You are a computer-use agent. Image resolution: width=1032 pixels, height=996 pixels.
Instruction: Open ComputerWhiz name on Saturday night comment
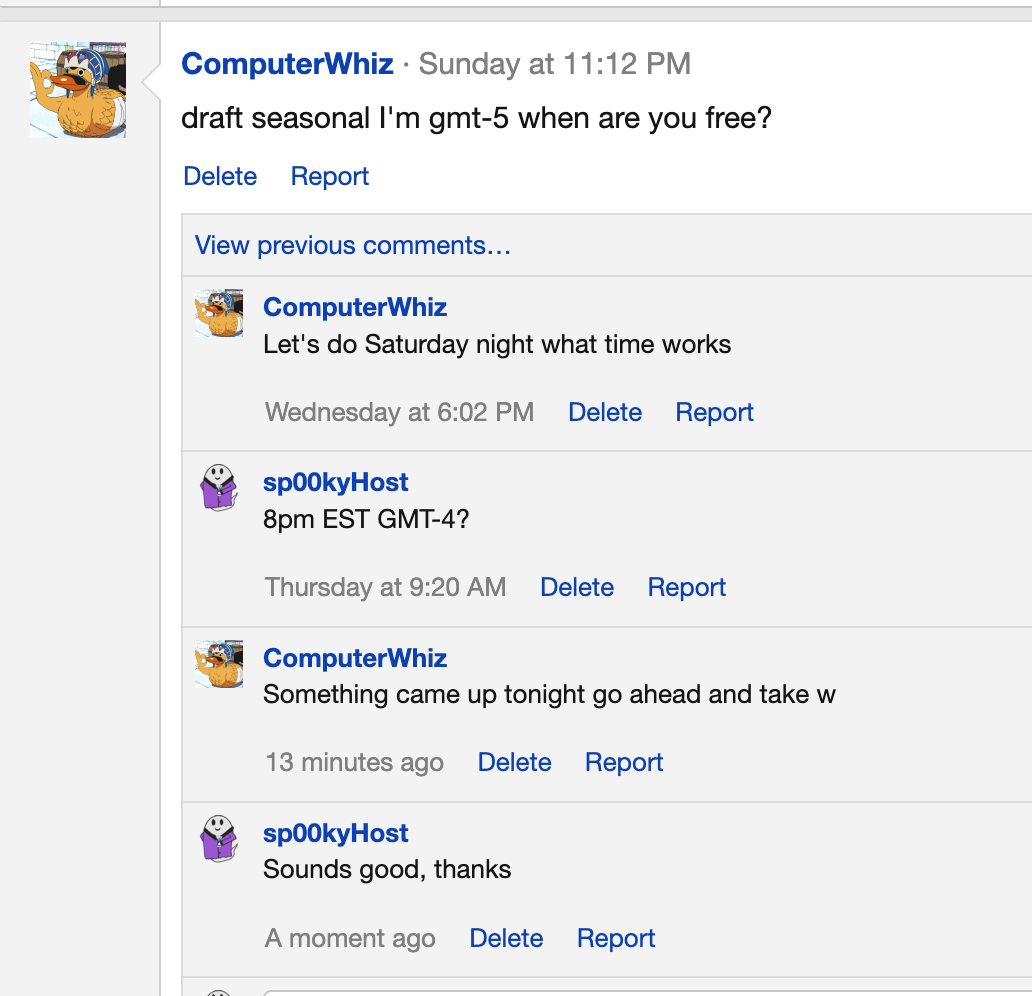355,308
